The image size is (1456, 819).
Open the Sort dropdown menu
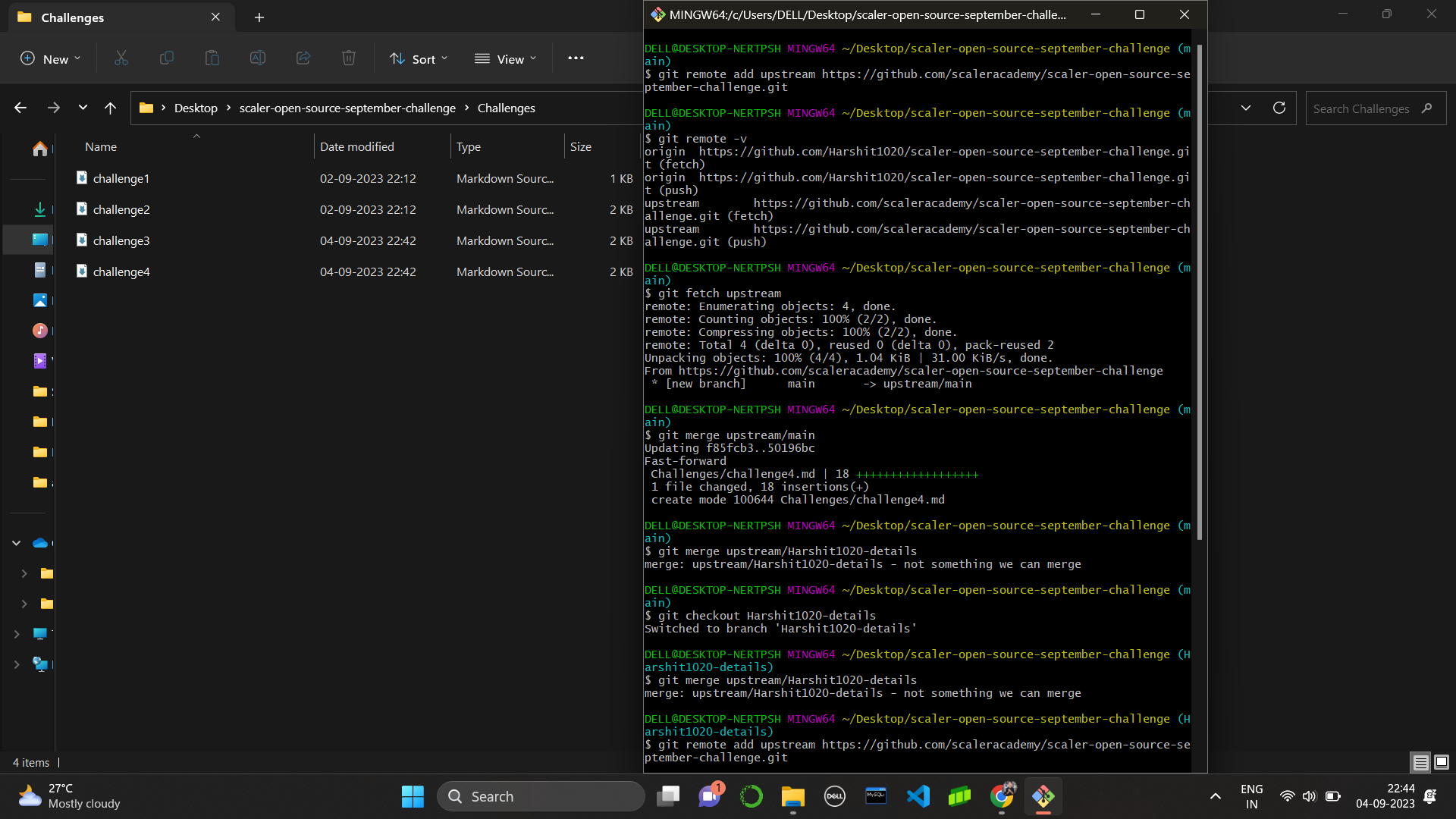419,58
